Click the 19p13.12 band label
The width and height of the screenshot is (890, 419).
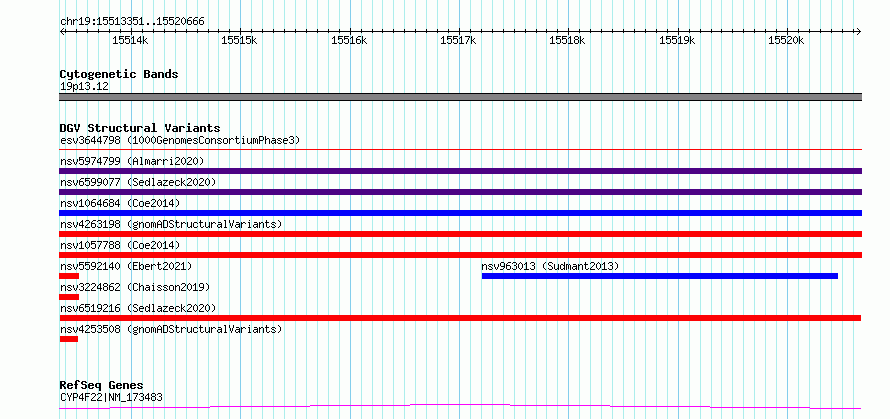[84, 87]
